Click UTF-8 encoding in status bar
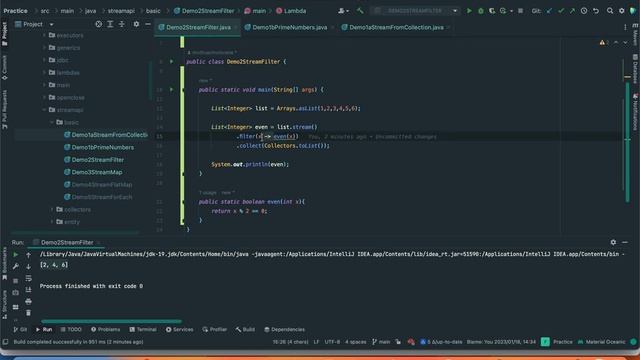 (x=332, y=342)
